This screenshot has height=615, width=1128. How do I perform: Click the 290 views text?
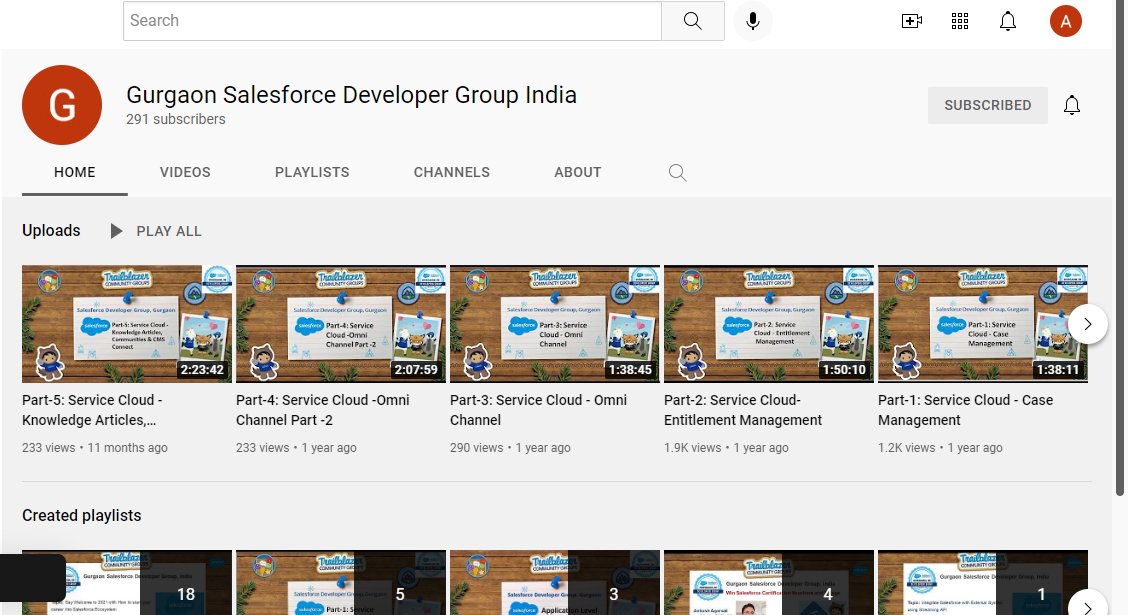(x=477, y=447)
